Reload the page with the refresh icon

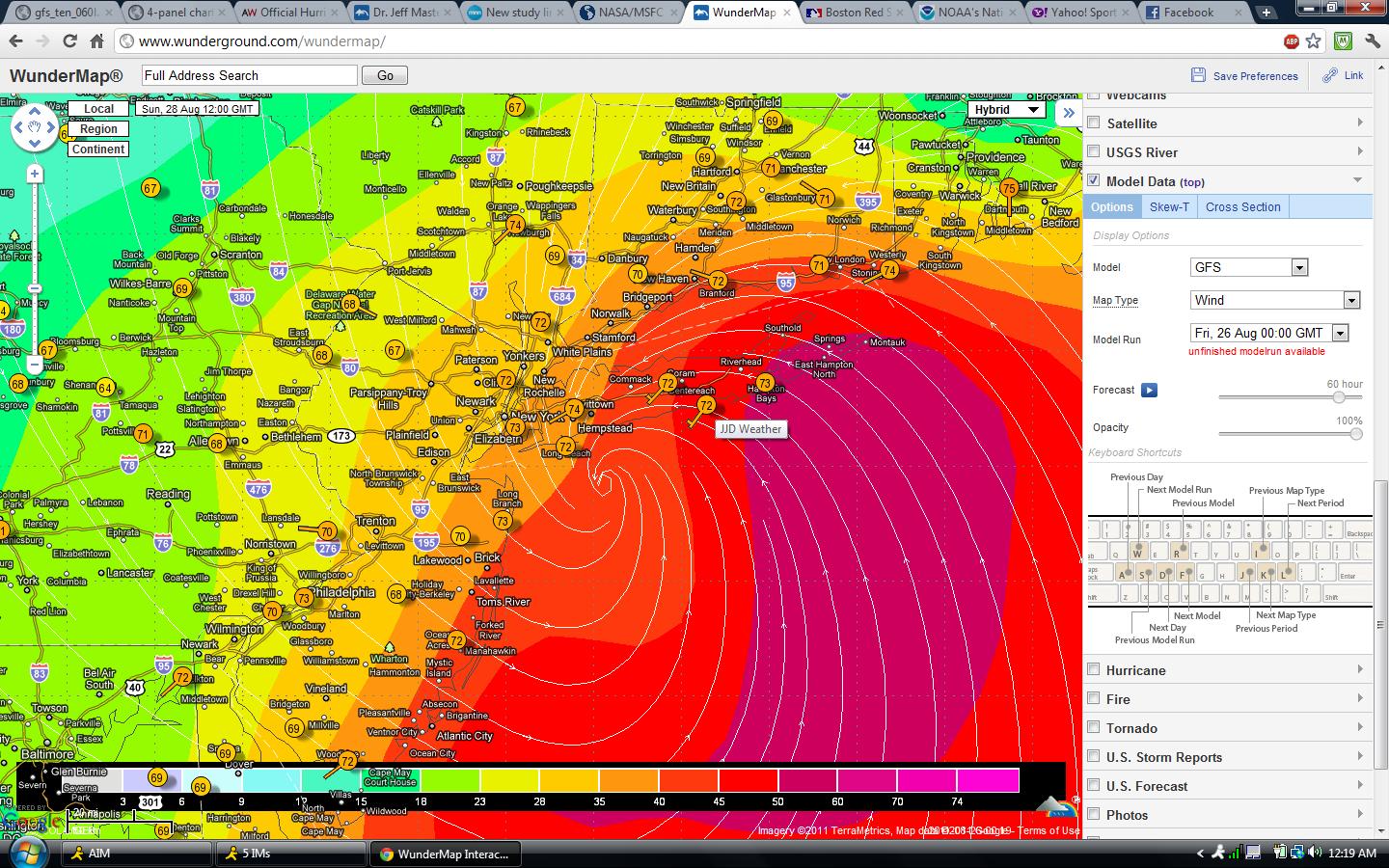pos(69,41)
